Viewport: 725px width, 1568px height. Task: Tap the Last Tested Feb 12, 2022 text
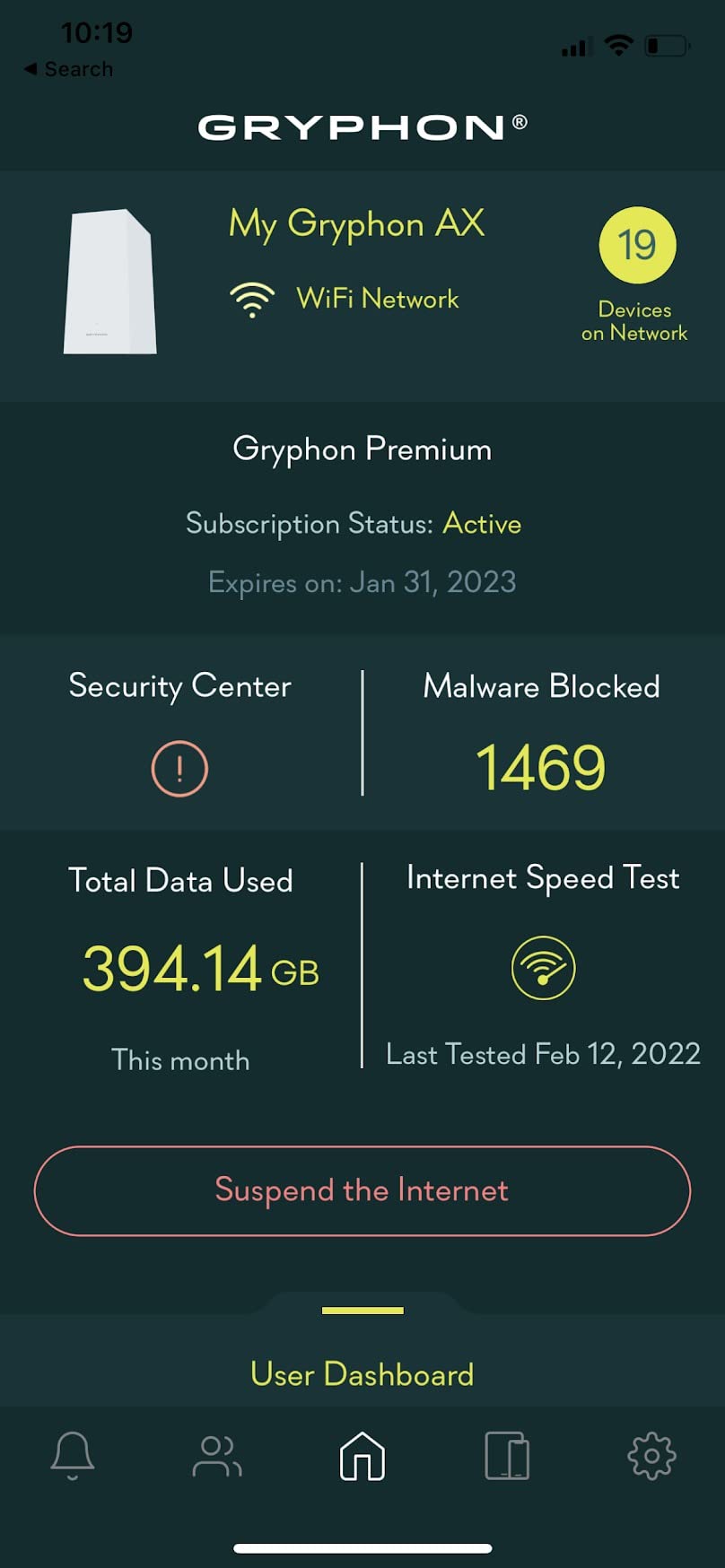[542, 1054]
